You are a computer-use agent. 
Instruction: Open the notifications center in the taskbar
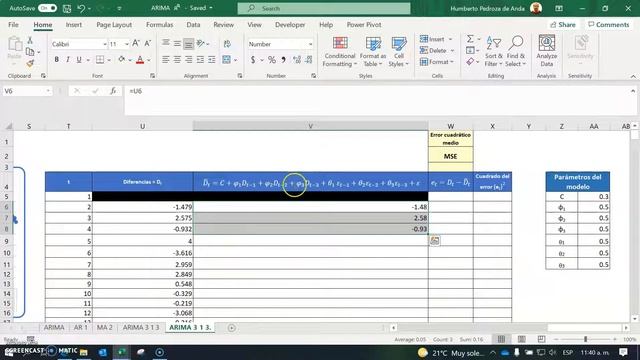point(623,352)
